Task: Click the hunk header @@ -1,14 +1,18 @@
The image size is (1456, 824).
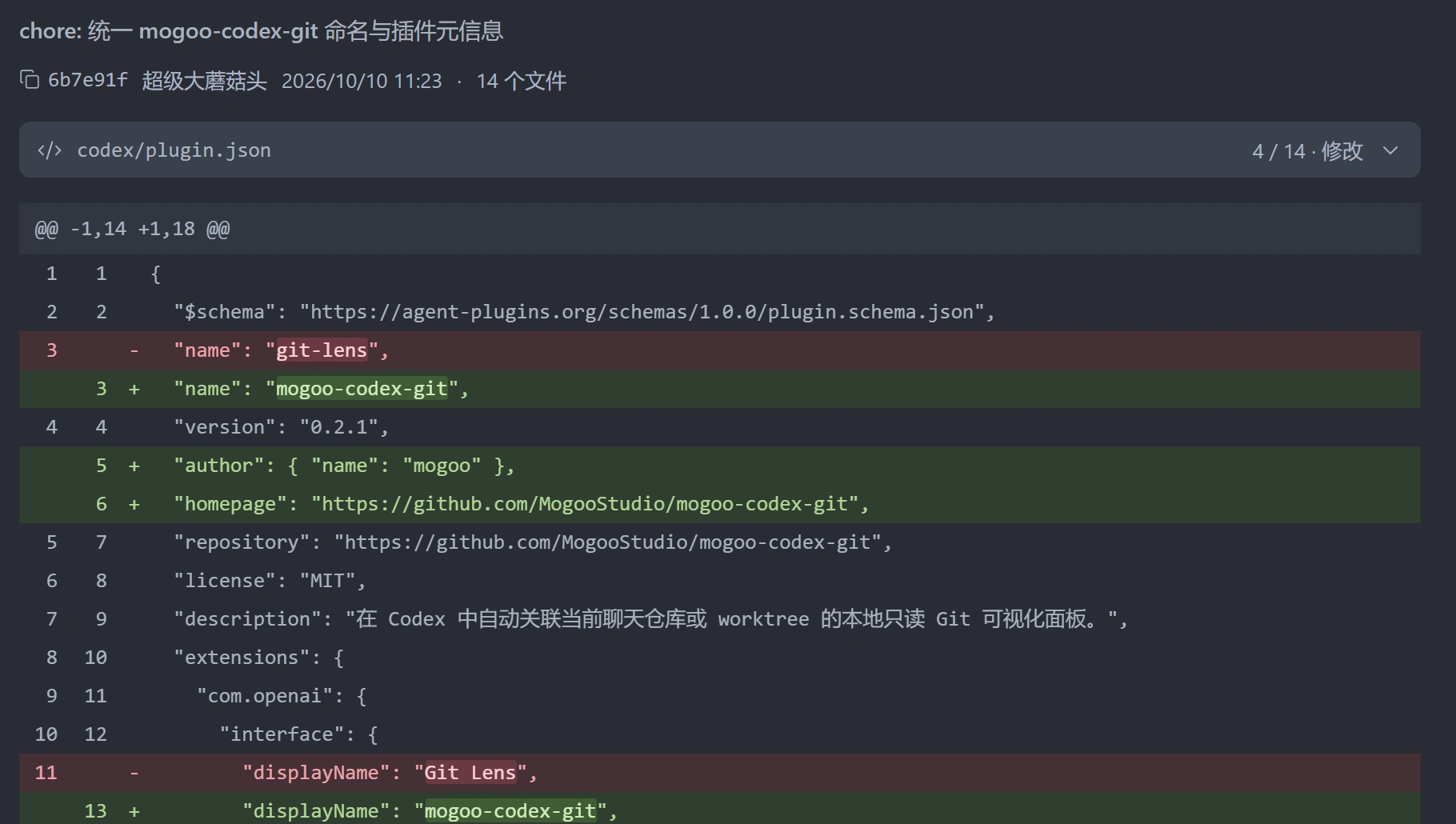Action: (x=720, y=229)
